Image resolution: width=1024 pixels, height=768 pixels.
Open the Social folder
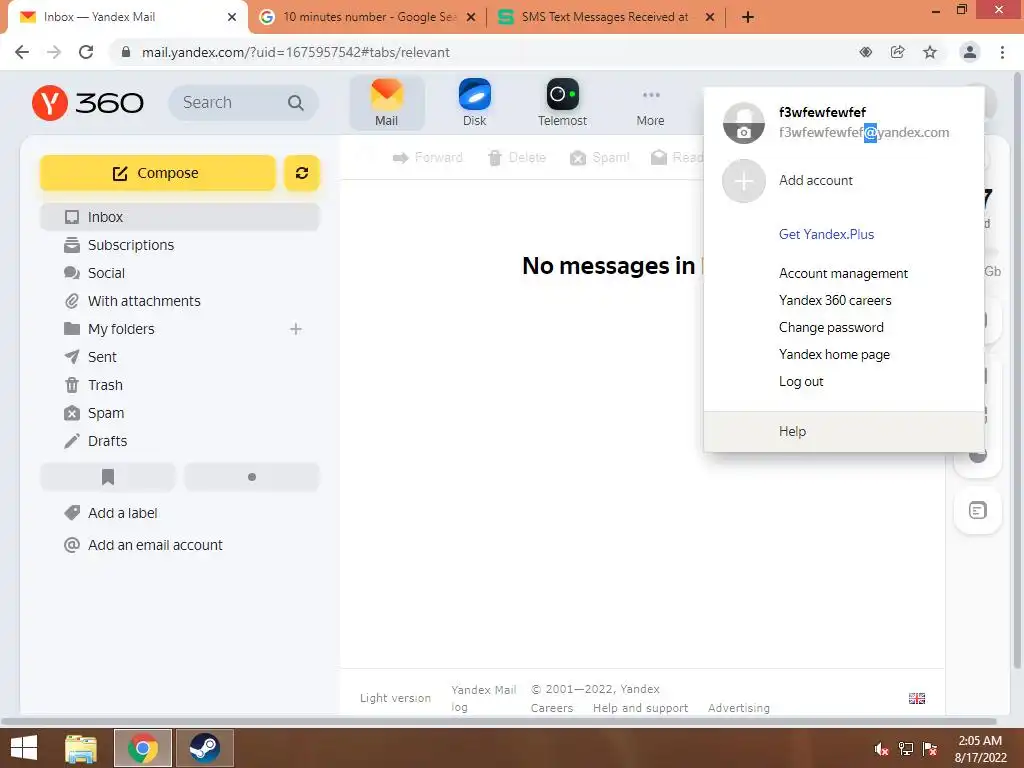[106, 273]
